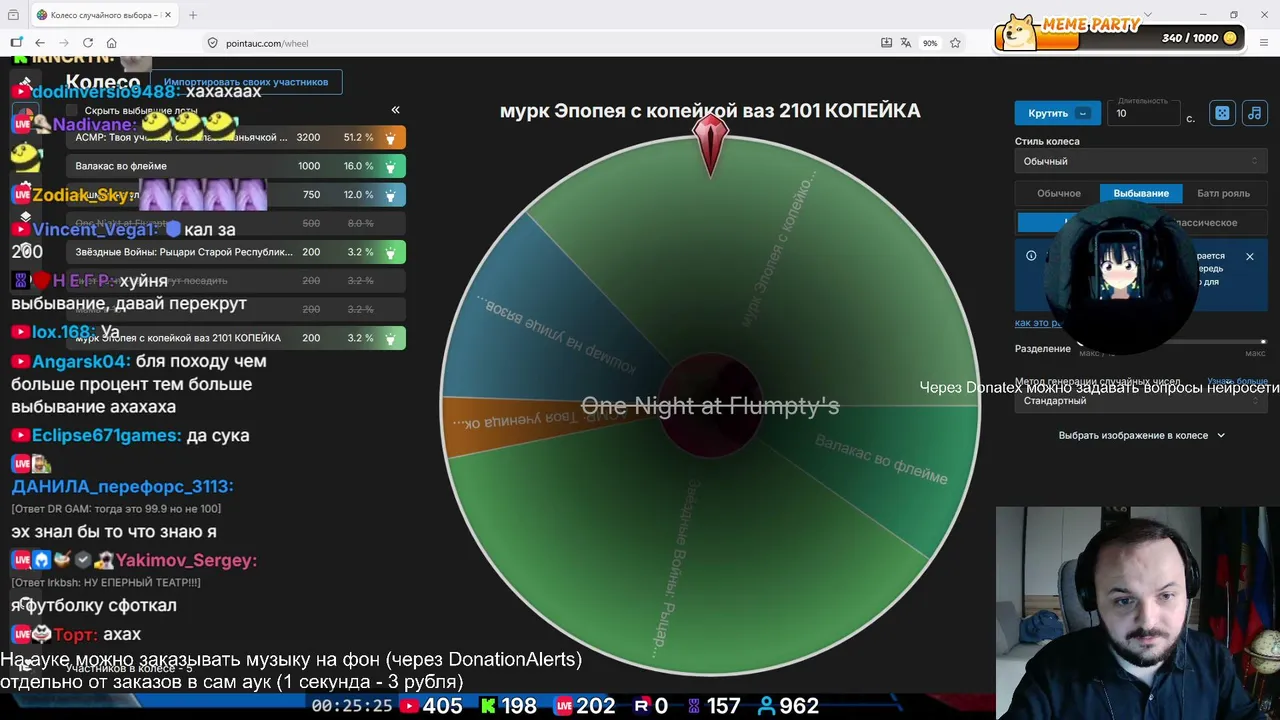The image size is (1280, 720).
Task: Click the install-app icon in address bar
Action: coord(886,43)
